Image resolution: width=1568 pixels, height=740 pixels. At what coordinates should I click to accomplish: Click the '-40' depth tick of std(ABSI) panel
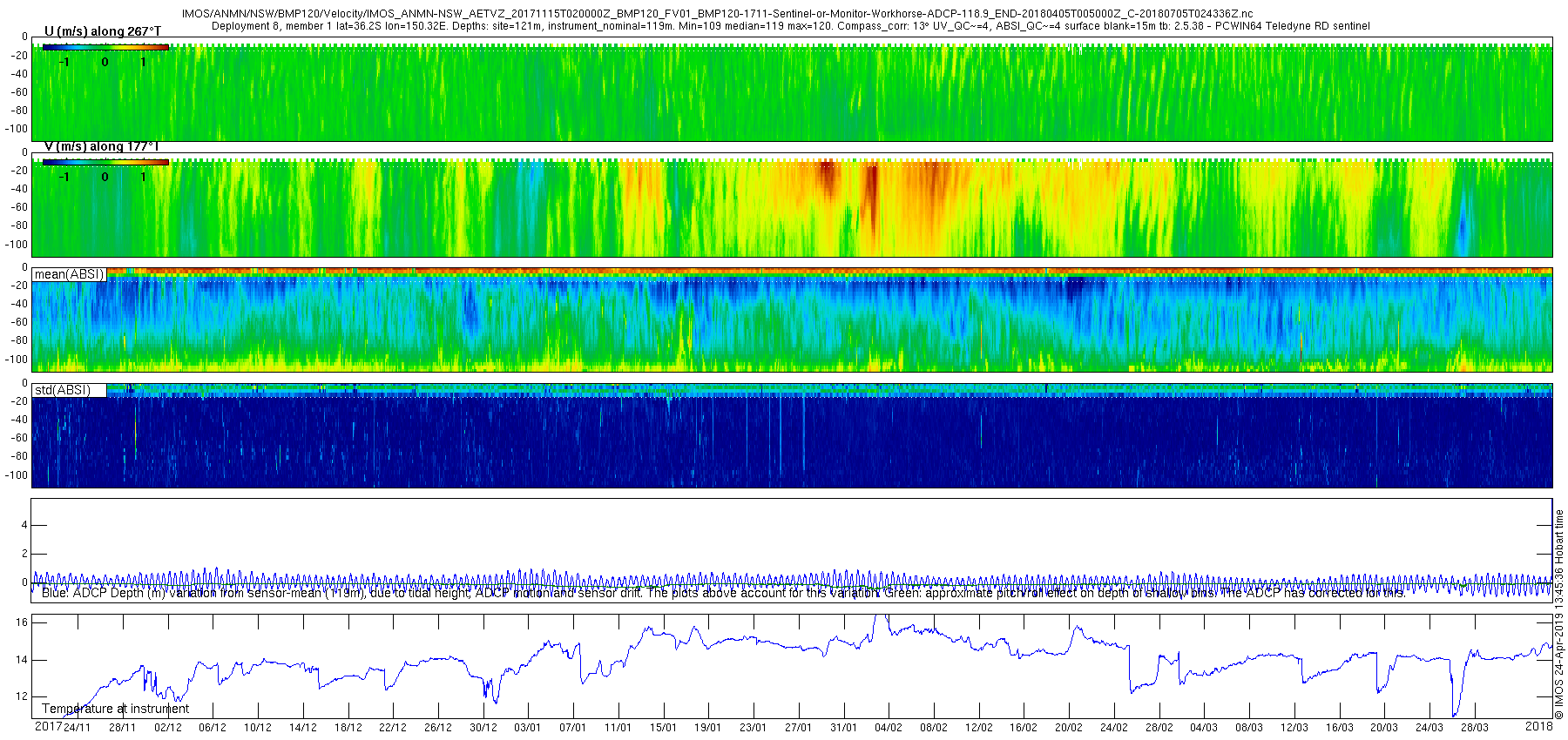click(19, 420)
